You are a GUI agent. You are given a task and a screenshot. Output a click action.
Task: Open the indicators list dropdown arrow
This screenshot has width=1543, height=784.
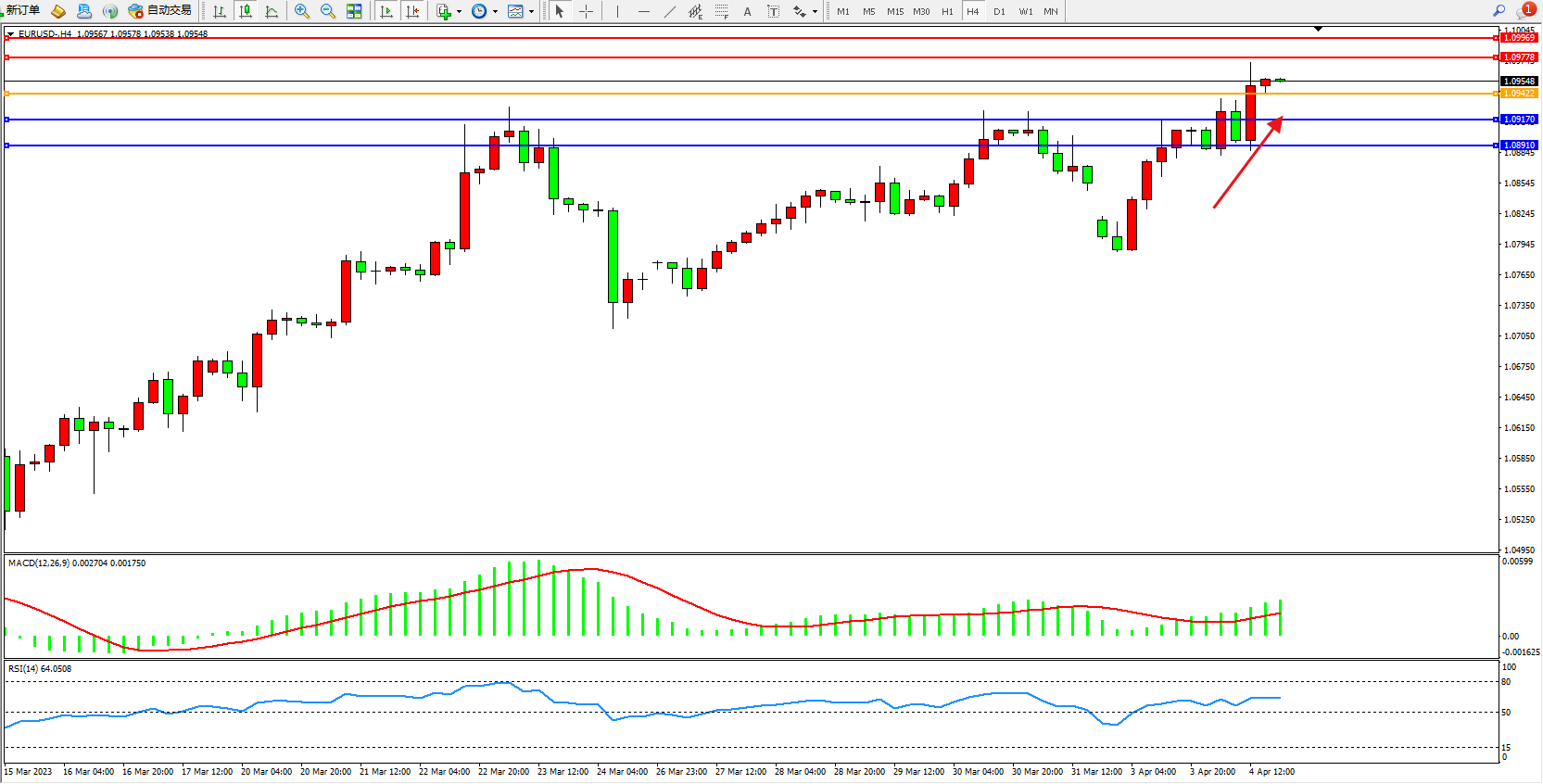(x=459, y=12)
